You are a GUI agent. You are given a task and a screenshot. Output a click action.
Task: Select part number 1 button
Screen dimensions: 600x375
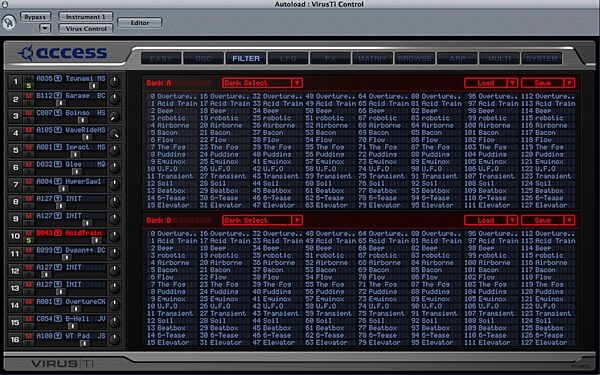pos(15,82)
